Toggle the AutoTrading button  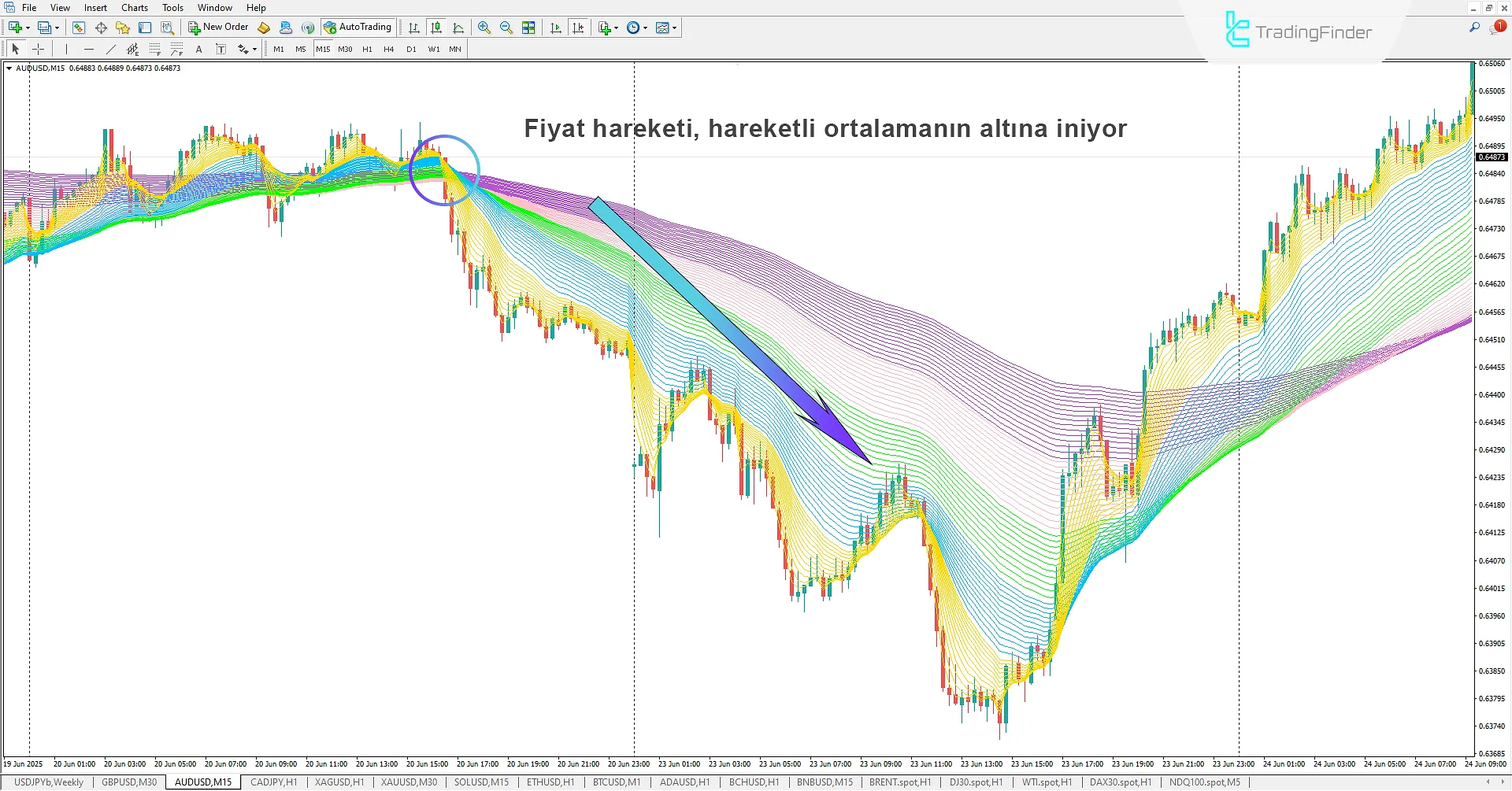tap(358, 28)
